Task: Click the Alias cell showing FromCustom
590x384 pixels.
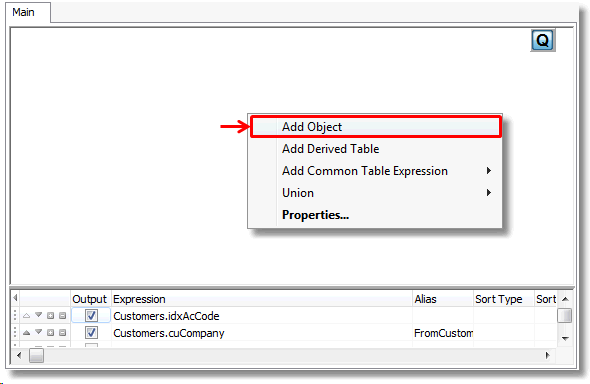Action: point(443,333)
